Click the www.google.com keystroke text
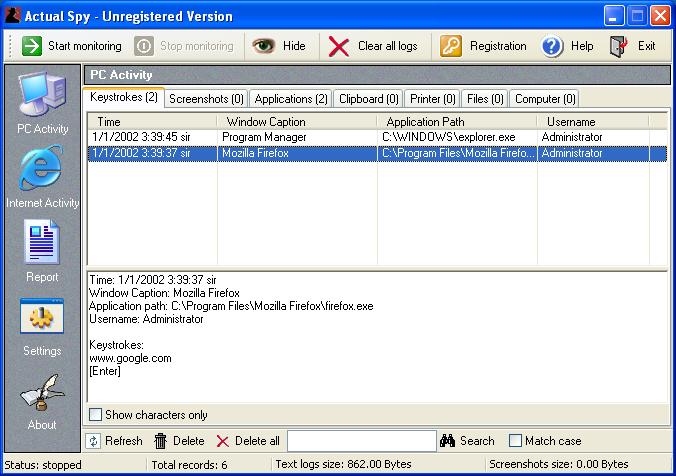676x476 pixels. coord(130,358)
